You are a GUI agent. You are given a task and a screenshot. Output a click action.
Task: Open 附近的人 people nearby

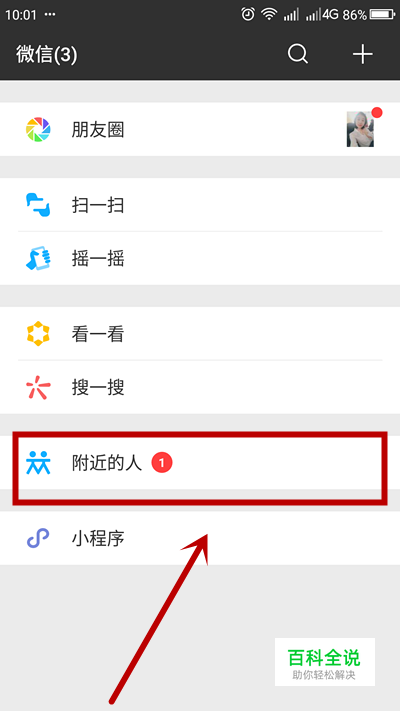[200, 463]
